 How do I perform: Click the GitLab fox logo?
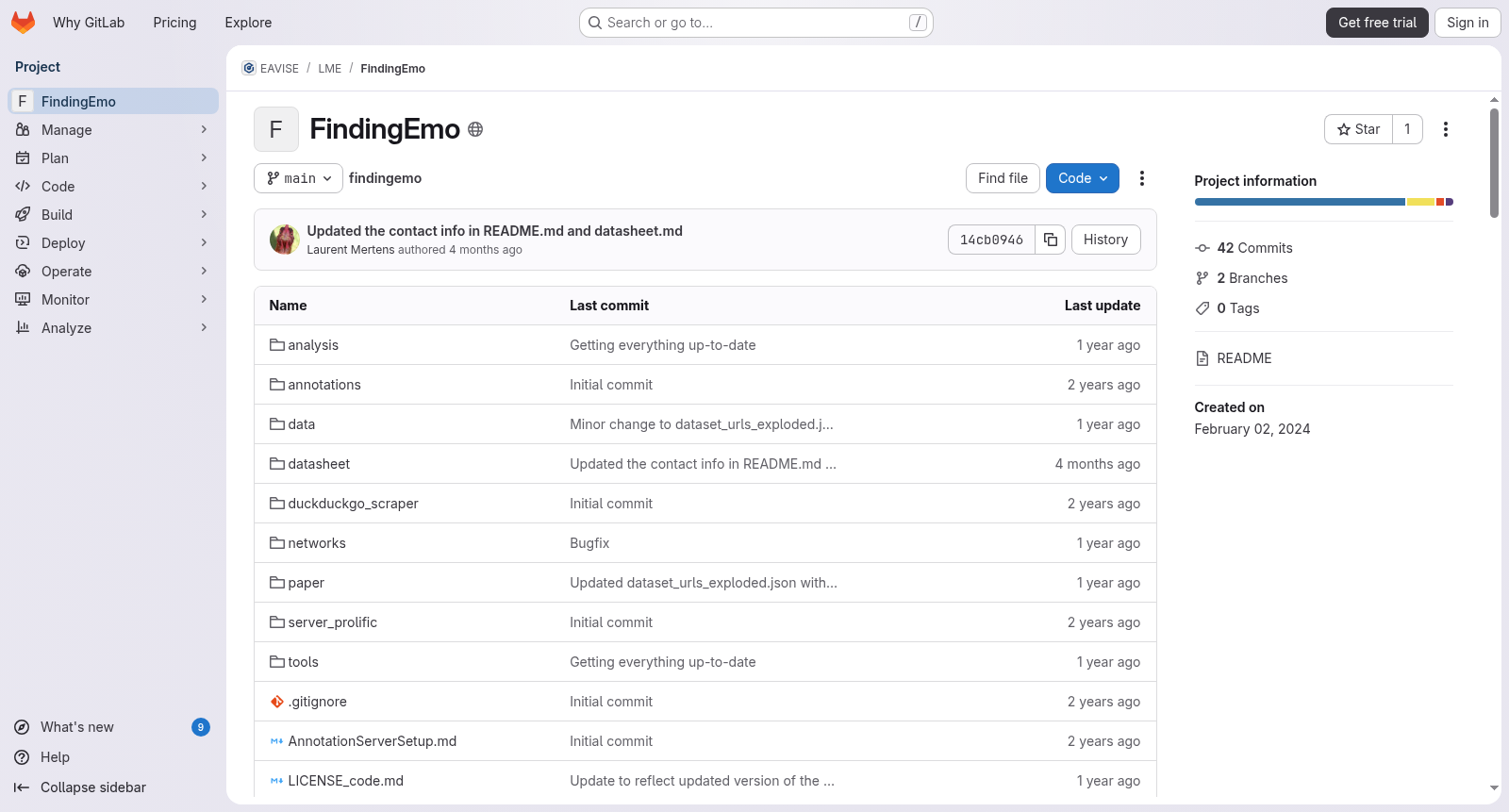(x=24, y=23)
